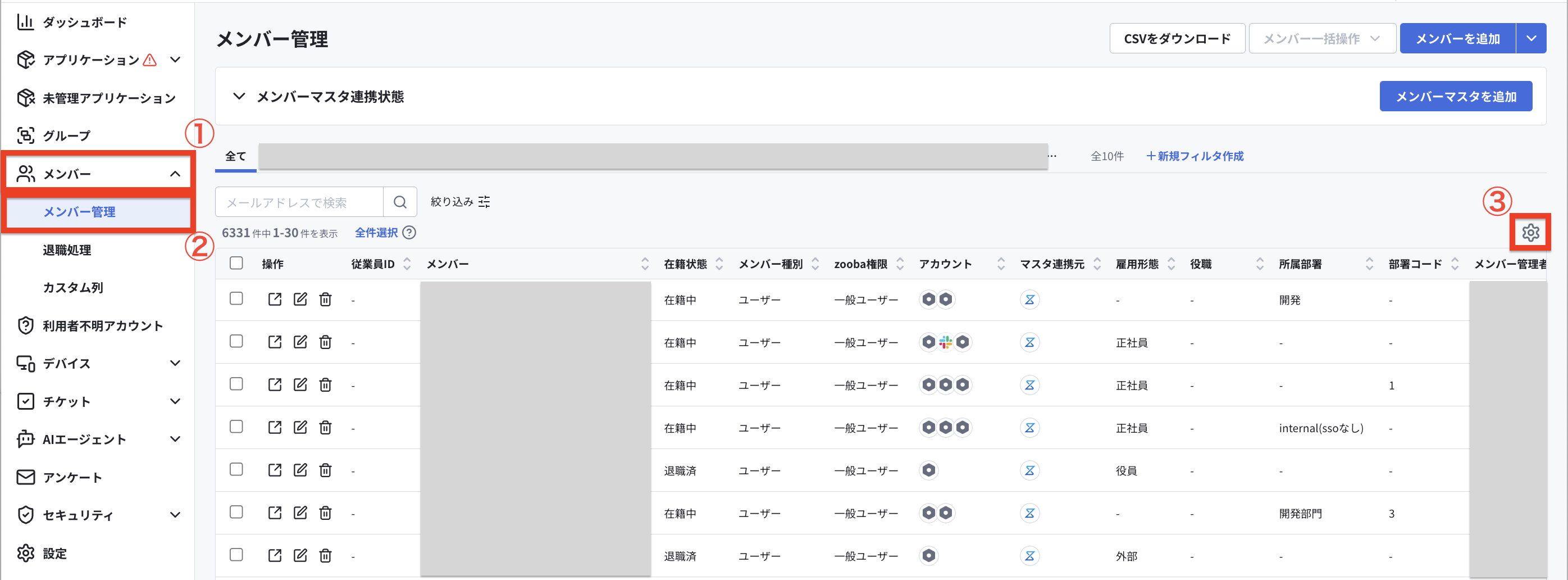Screen dimensions: 1568x580
Task: Check the row with department code 1
Action: [236, 384]
